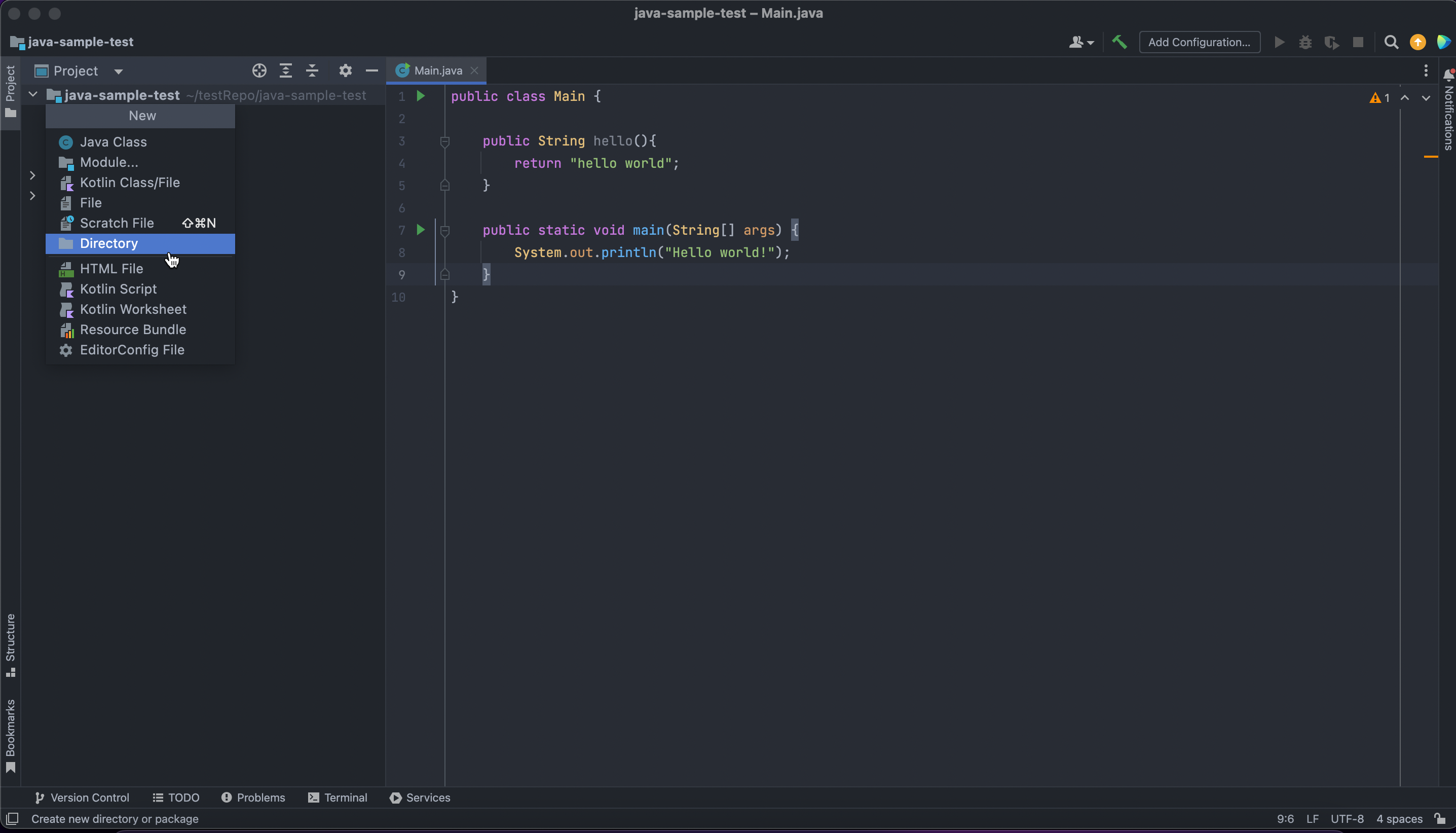Click the Expand All icon in Project panel

pyautogui.click(x=285, y=70)
